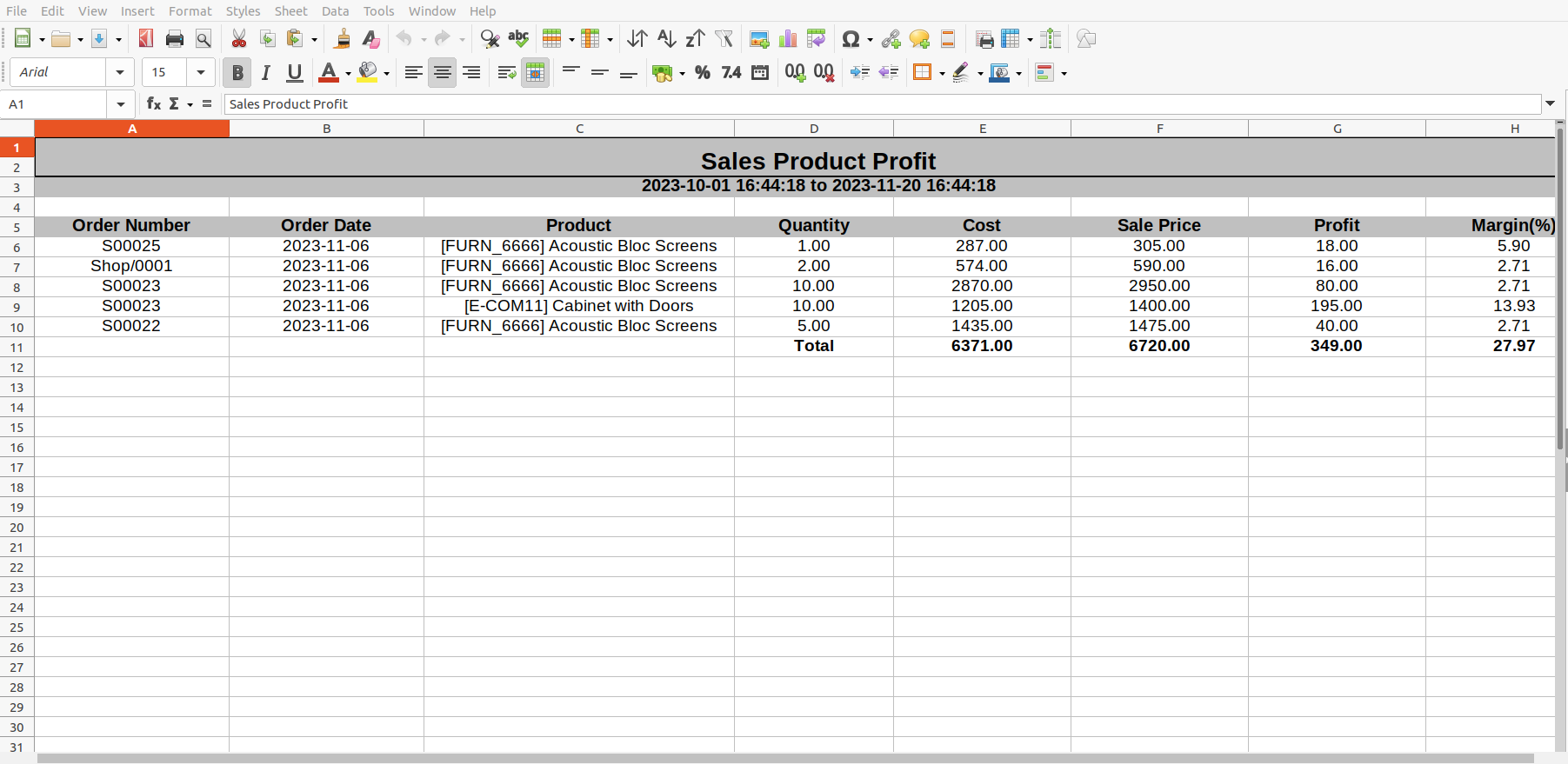Expand the Arial font name dropdown
This screenshot has width=1568, height=764.
120,73
